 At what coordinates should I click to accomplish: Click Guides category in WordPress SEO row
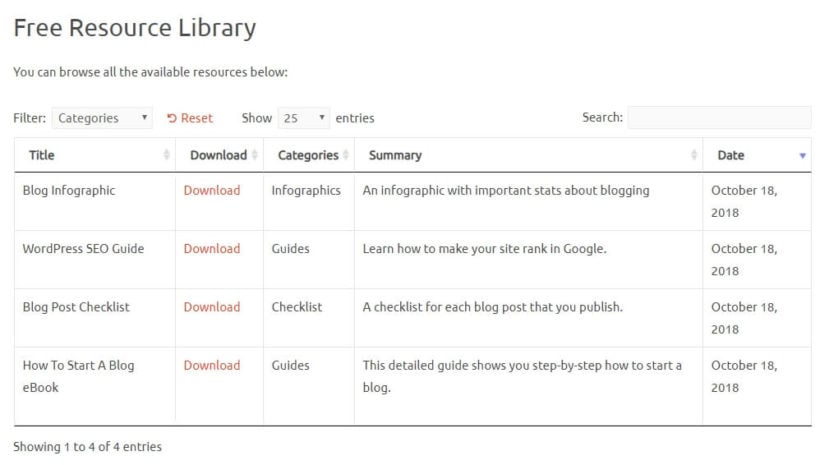tap(290, 248)
